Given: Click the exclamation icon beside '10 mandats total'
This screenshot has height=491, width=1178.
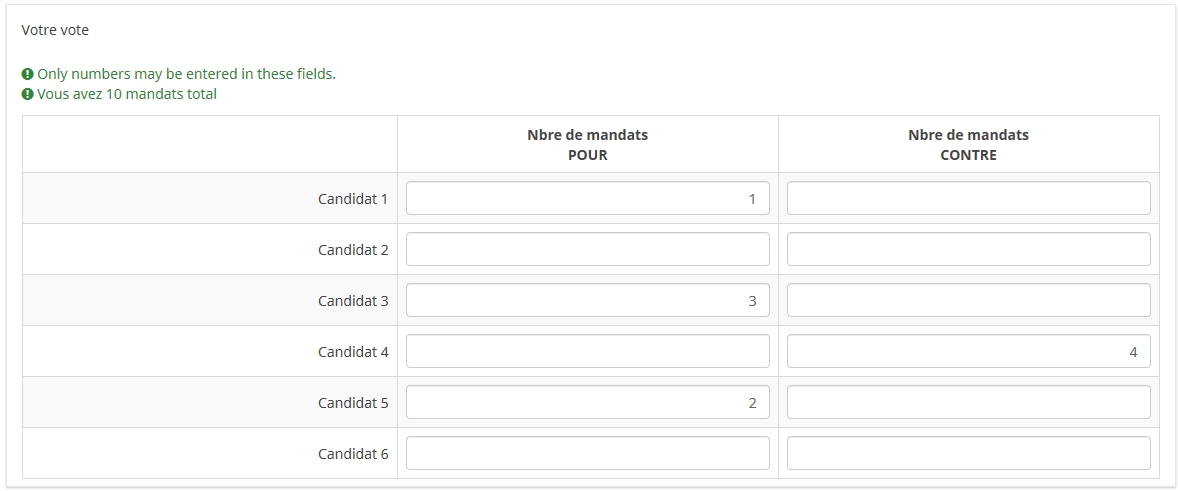Looking at the screenshot, I should (x=28, y=94).
